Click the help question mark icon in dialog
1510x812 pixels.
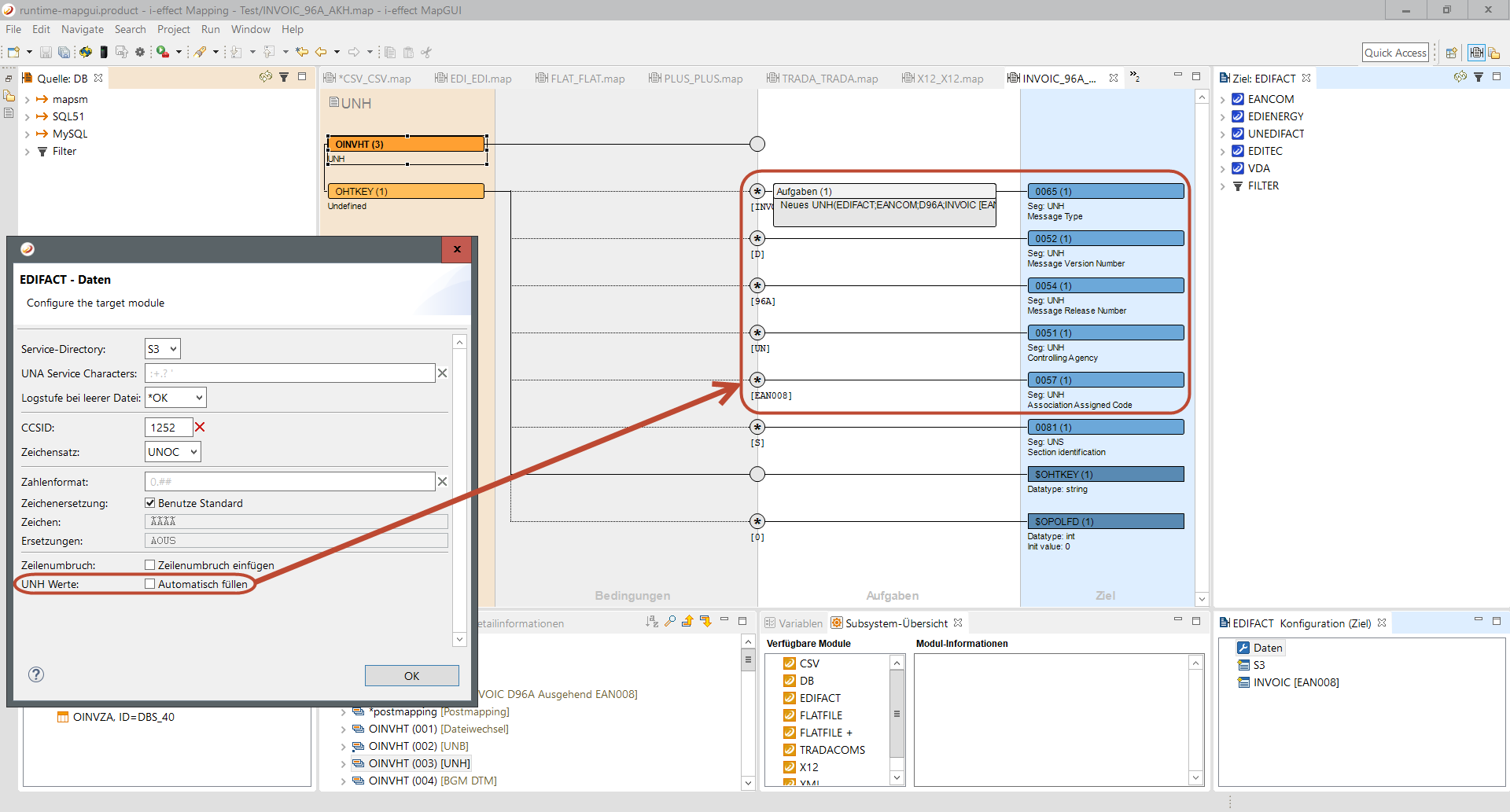pos(36,674)
